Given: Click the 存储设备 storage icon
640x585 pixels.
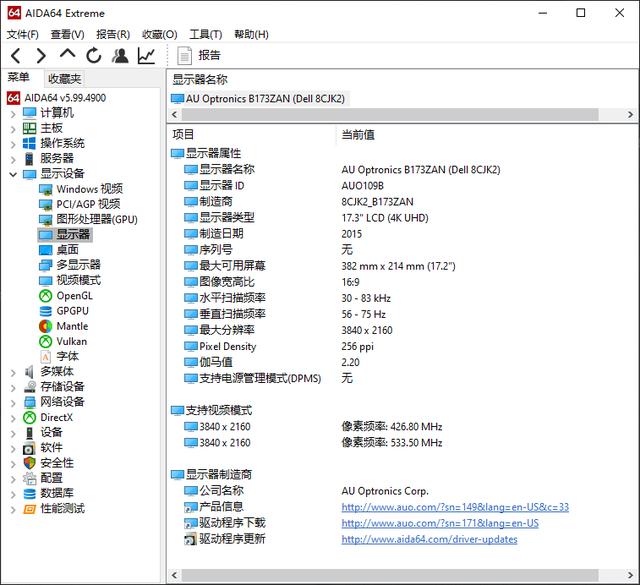Looking at the screenshot, I should click(x=29, y=387).
